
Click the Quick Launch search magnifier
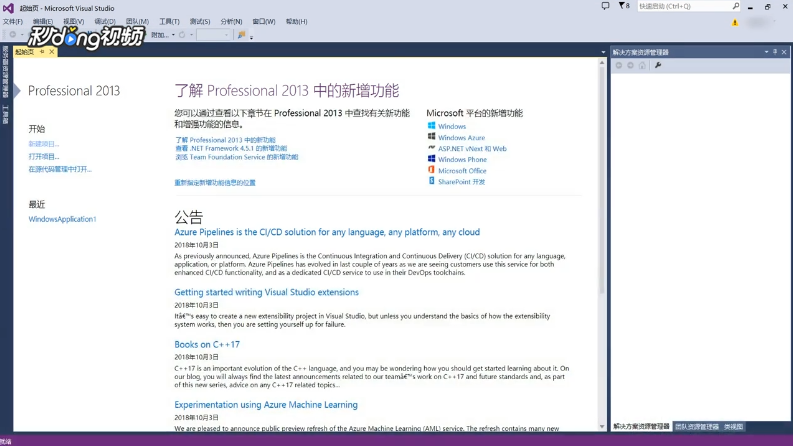click(x=736, y=6)
